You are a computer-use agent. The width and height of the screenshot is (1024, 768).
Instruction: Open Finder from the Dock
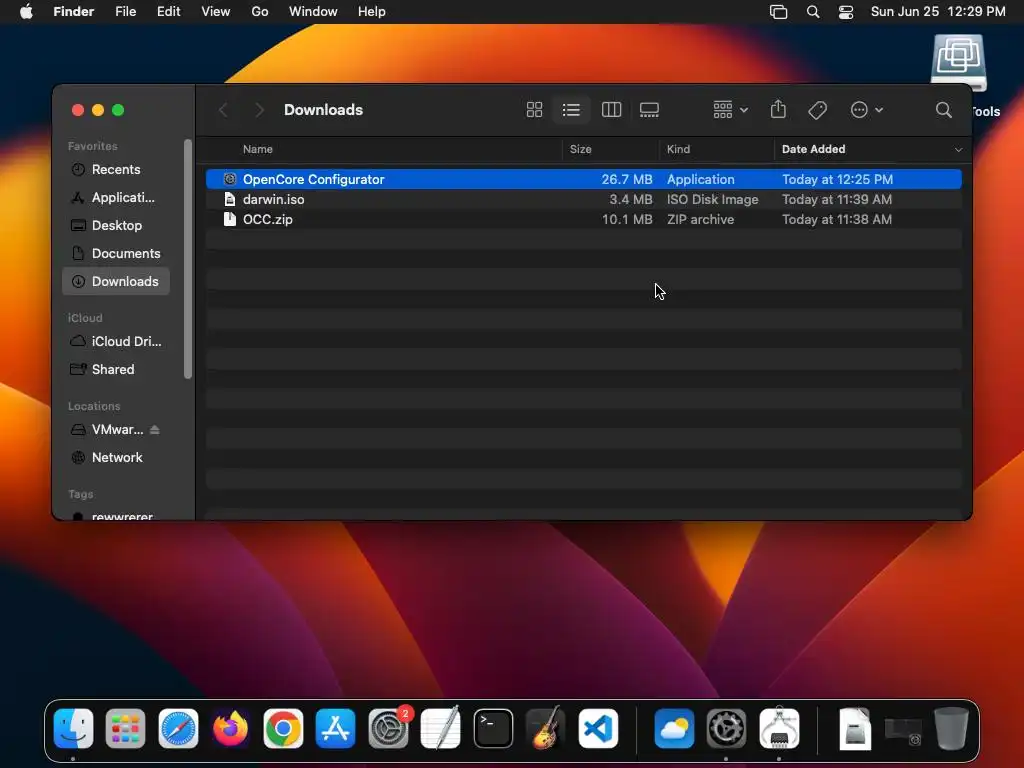tap(73, 728)
